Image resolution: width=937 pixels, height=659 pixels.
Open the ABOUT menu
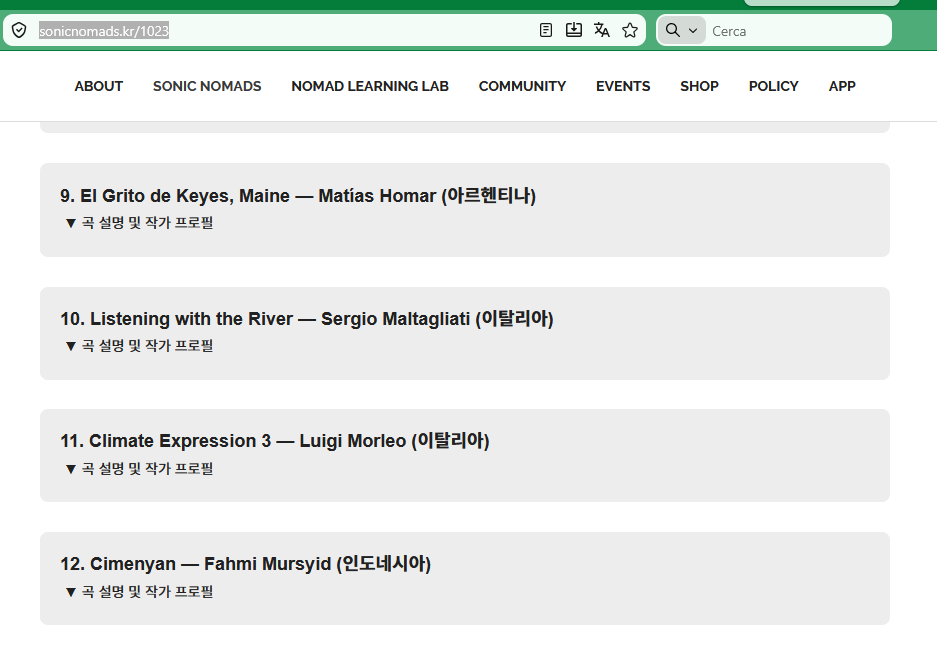point(99,86)
